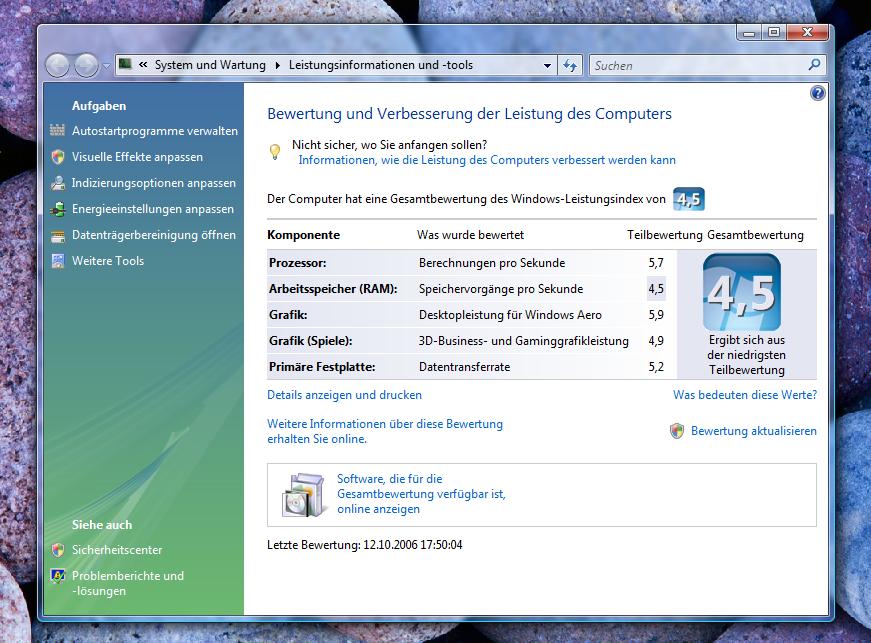This screenshot has height=643, width=871.
Task: Open Problemberichte und -lösungen
Action: [x=128, y=583]
